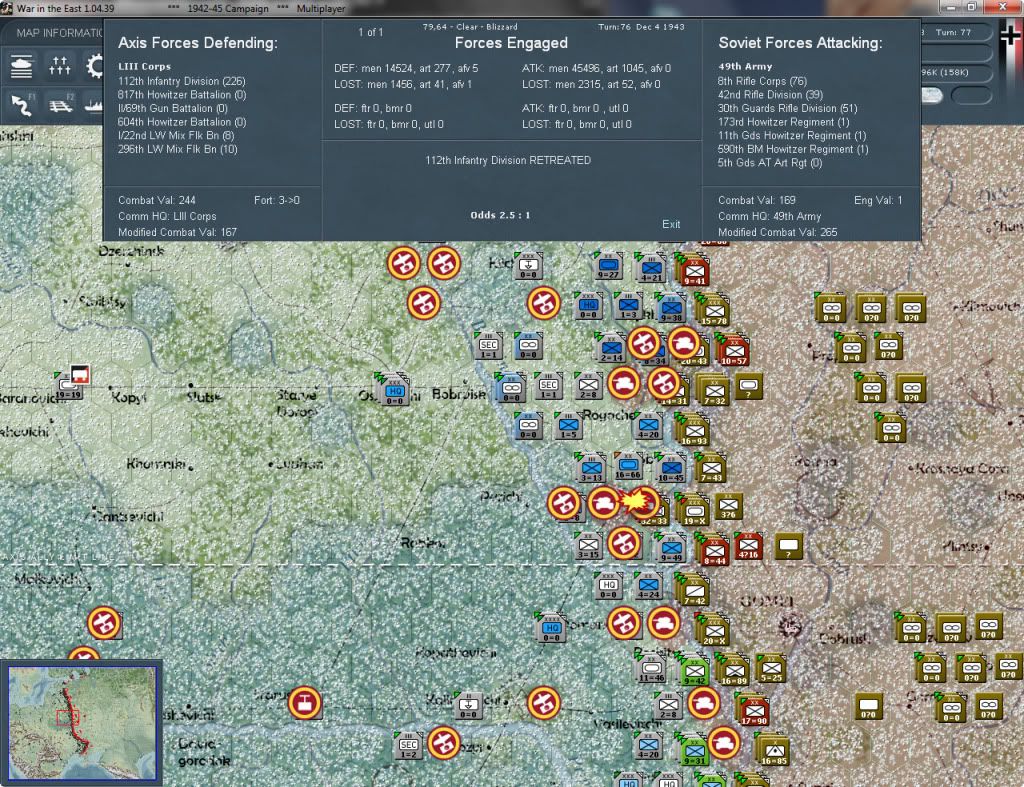Open the MAP INFORMATION tab
1024x787 pixels.
click(x=59, y=33)
